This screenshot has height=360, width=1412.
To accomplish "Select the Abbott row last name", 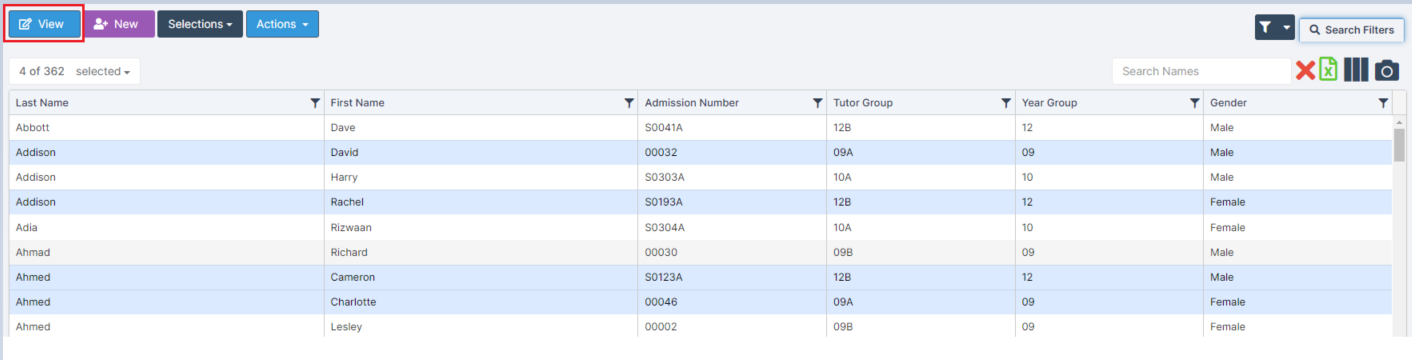I will [x=32, y=128].
